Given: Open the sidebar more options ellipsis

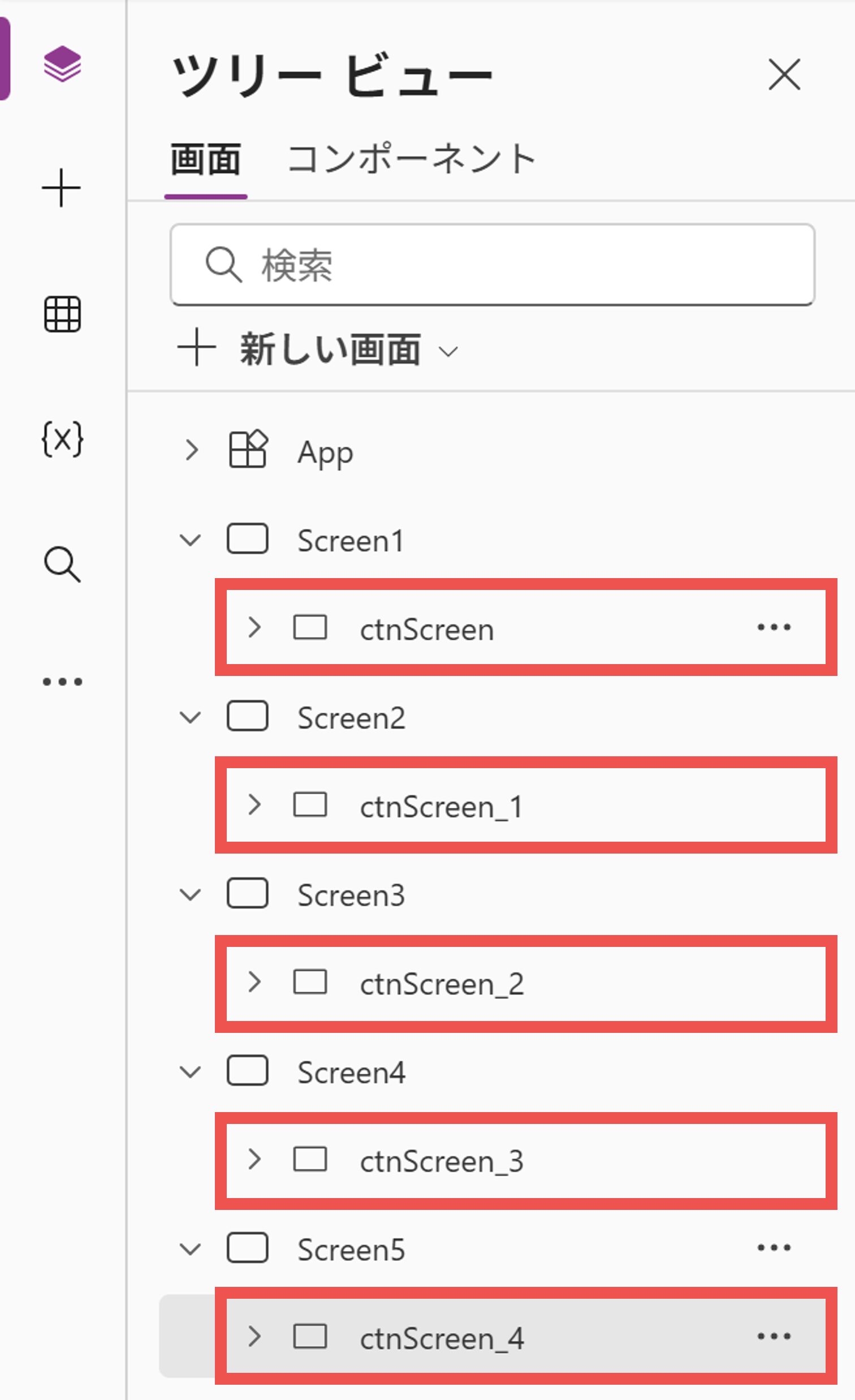Looking at the screenshot, I should point(63,681).
